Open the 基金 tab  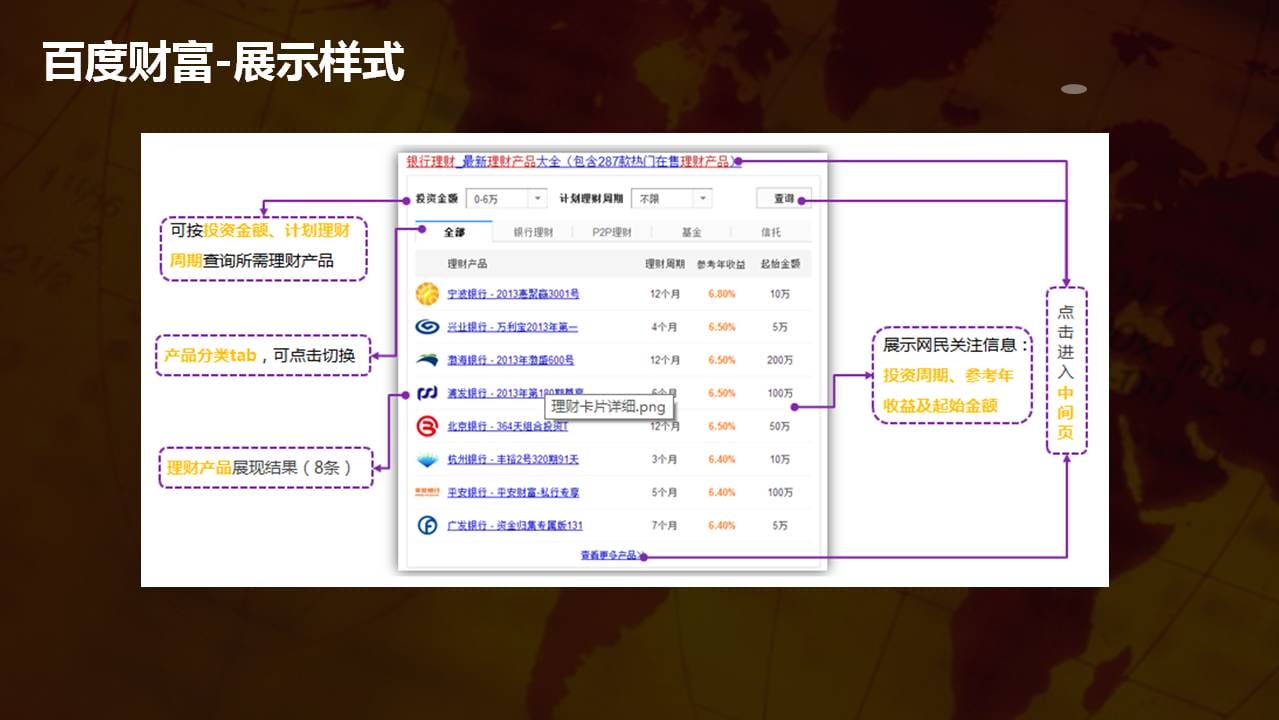coord(691,232)
